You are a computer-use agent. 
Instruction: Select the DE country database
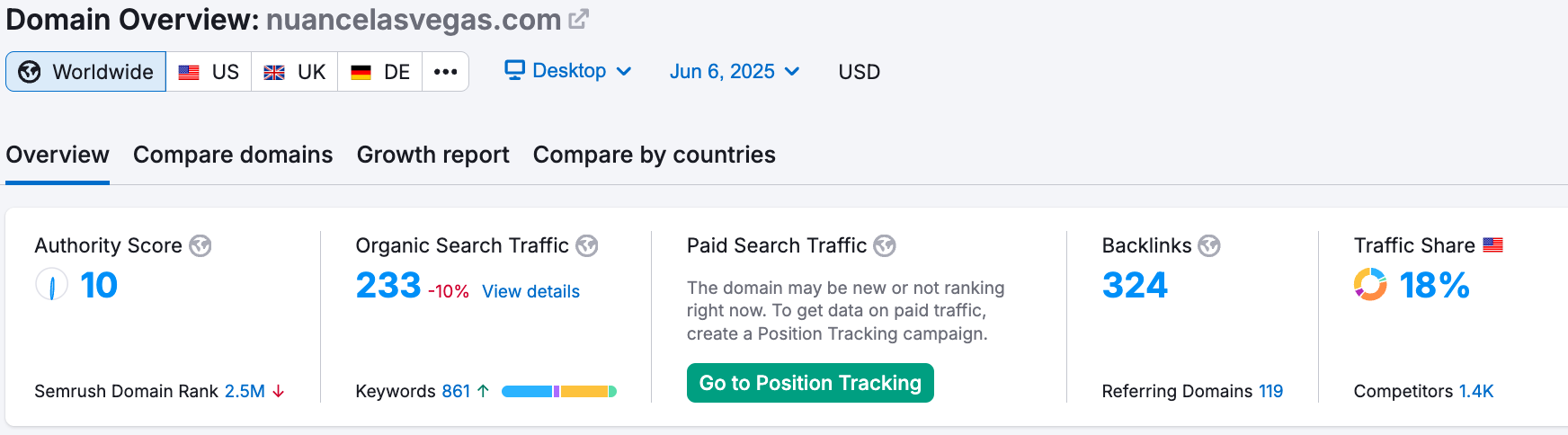point(380,72)
